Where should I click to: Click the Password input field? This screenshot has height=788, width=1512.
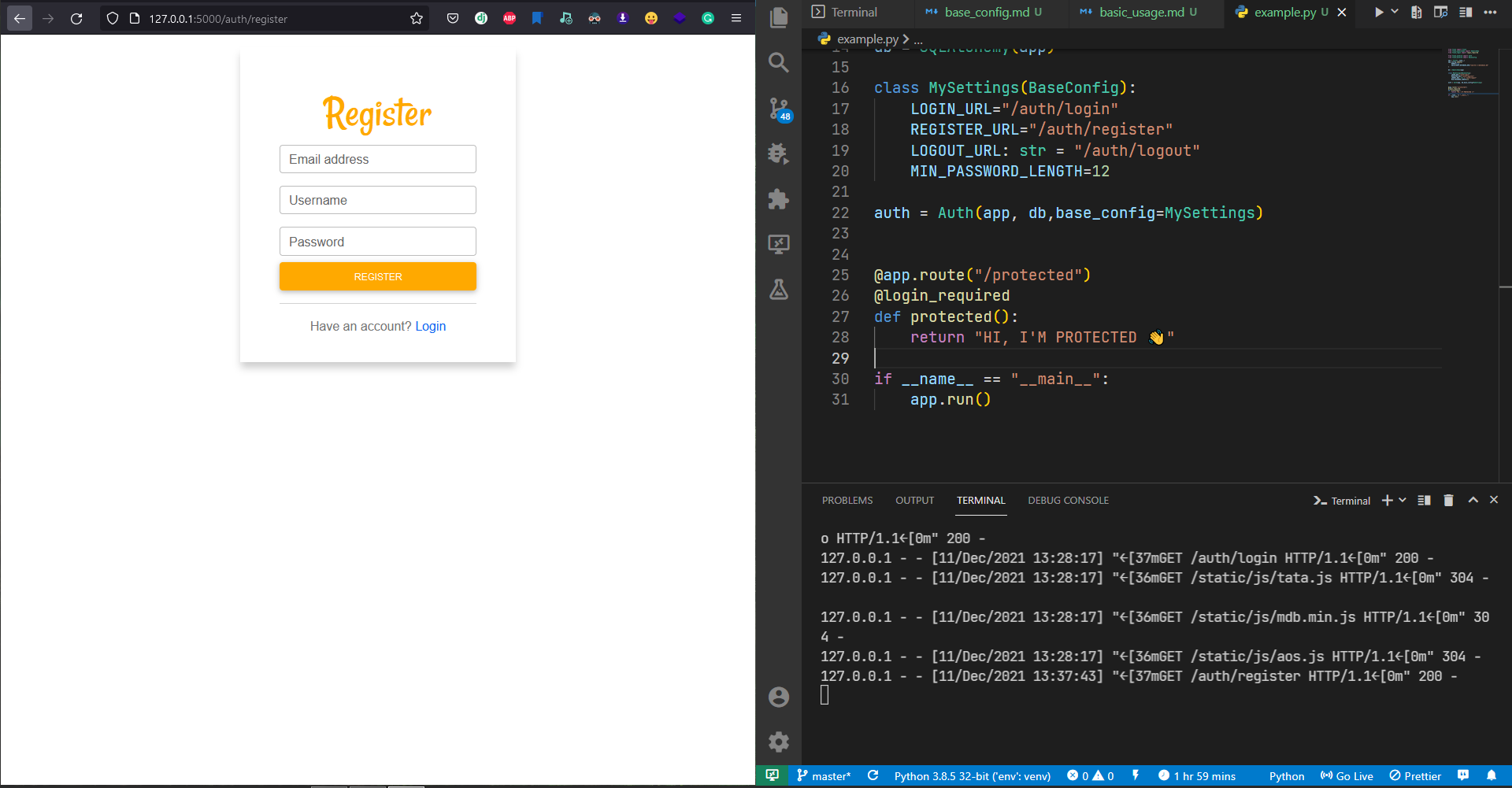[378, 242]
